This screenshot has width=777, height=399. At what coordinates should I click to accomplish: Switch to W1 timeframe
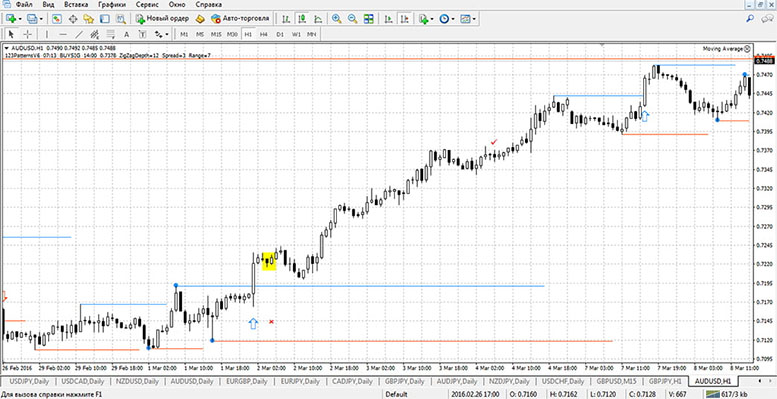[296, 34]
